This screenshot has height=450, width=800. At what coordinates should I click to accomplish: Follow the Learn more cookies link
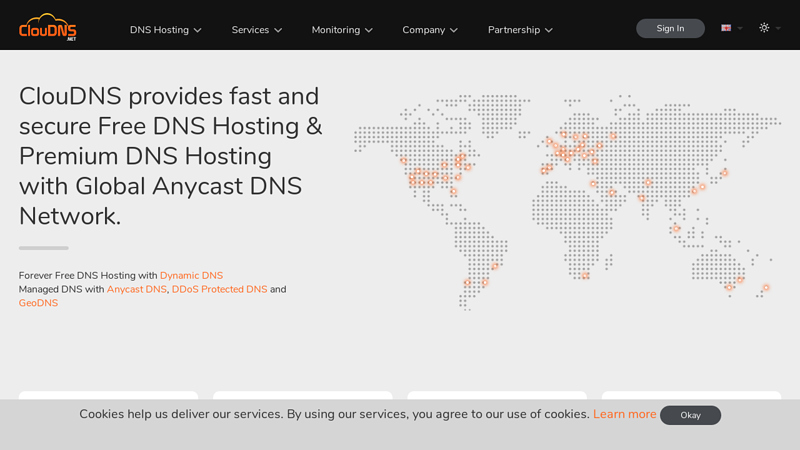click(x=624, y=414)
